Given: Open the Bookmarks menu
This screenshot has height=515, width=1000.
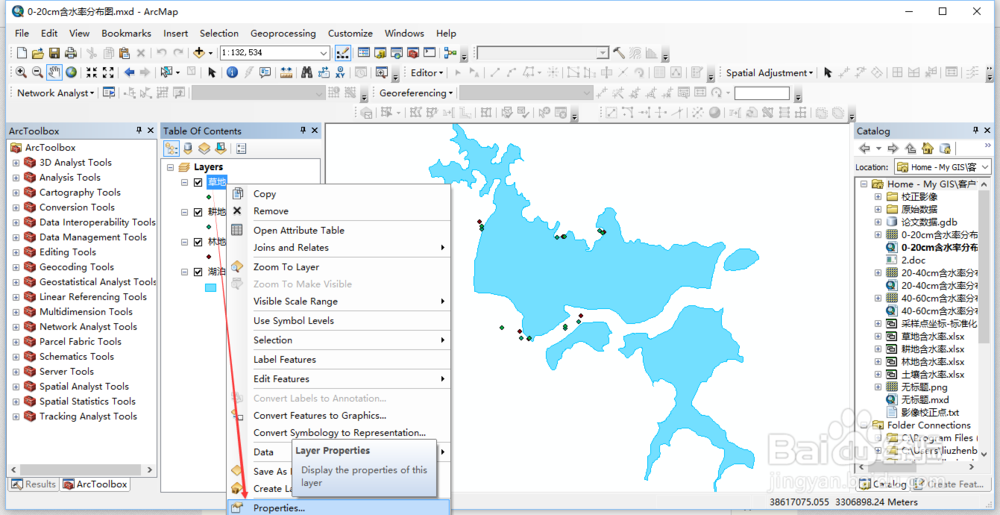Looking at the screenshot, I should coord(126,33).
